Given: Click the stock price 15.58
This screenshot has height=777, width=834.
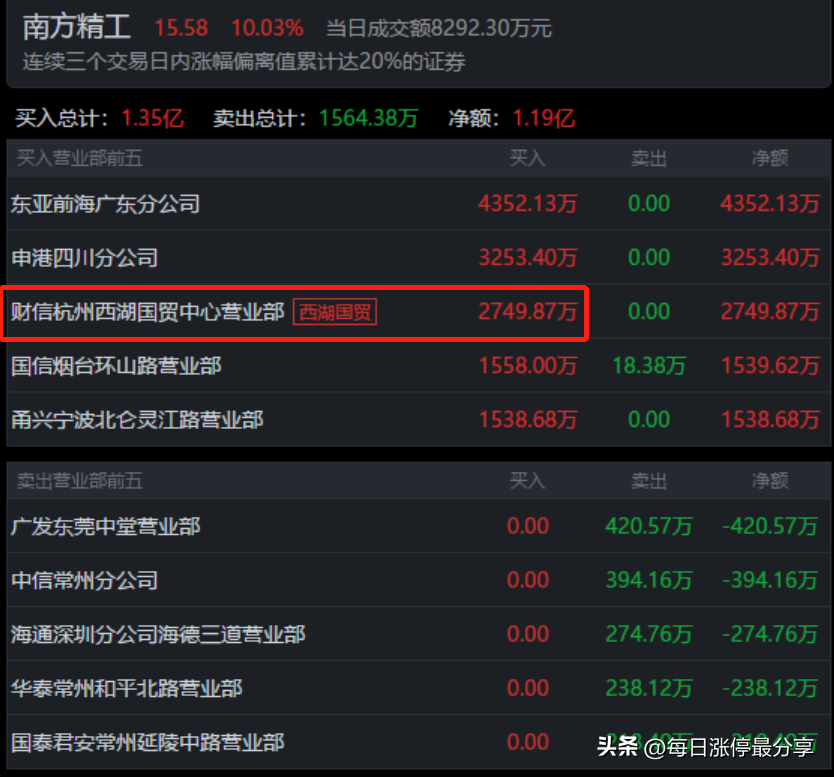Looking at the screenshot, I should pyautogui.click(x=181, y=28).
